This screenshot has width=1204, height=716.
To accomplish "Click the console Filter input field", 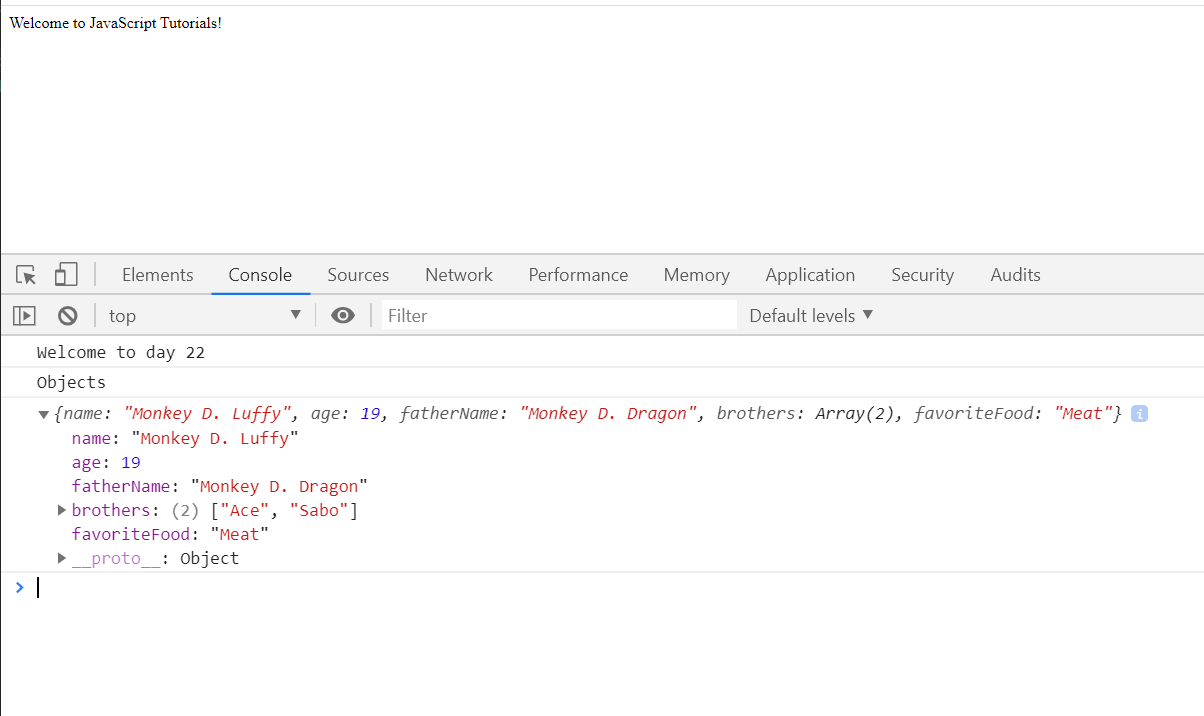I will (x=559, y=316).
